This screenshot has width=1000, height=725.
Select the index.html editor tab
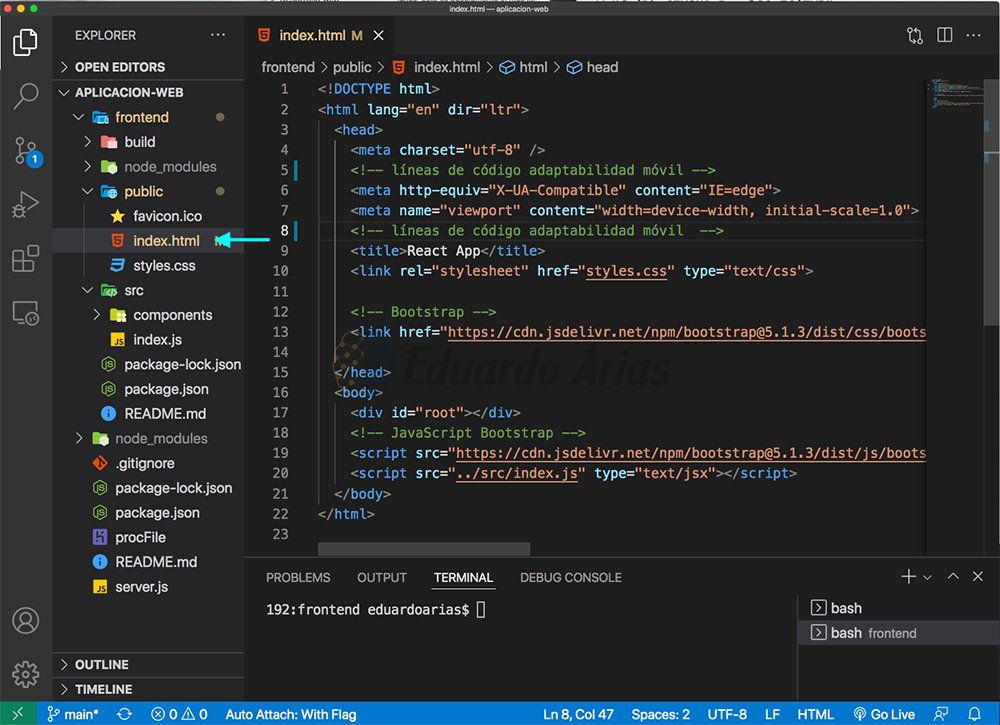pyautogui.click(x=319, y=35)
